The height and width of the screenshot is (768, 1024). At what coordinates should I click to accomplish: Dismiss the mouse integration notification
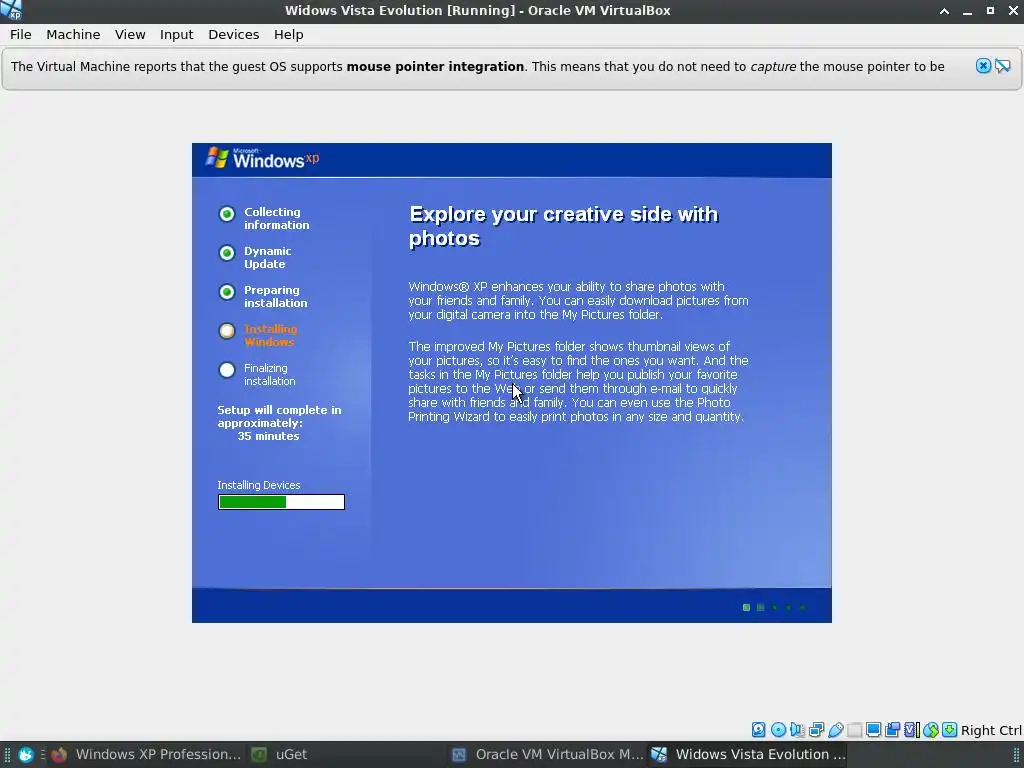tap(983, 66)
